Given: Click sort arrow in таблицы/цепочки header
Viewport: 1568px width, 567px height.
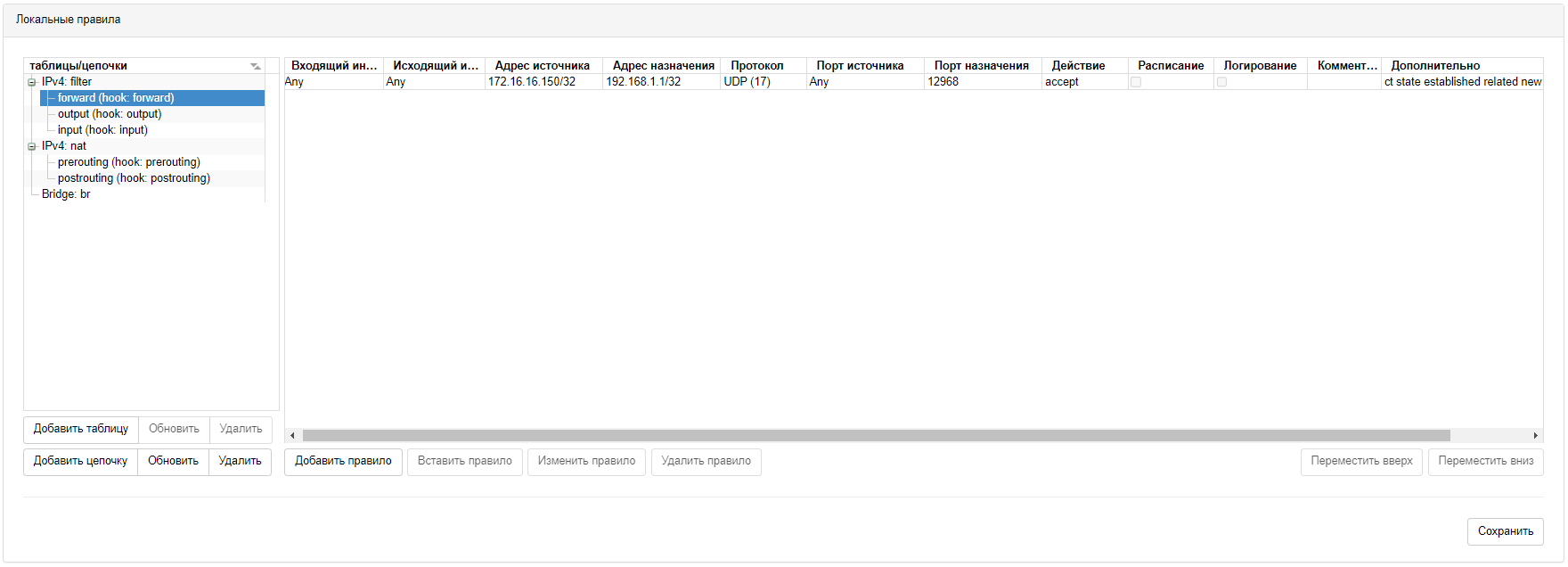Looking at the screenshot, I should point(255,66).
